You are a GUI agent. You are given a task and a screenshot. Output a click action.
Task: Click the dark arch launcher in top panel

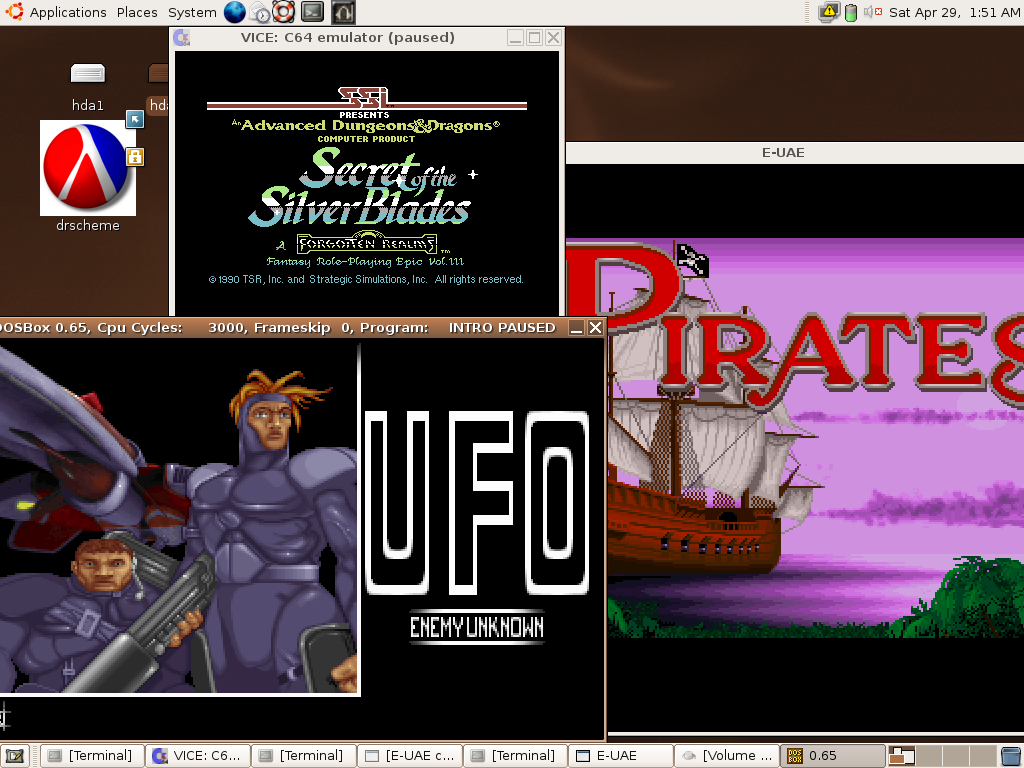pos(343,12)
